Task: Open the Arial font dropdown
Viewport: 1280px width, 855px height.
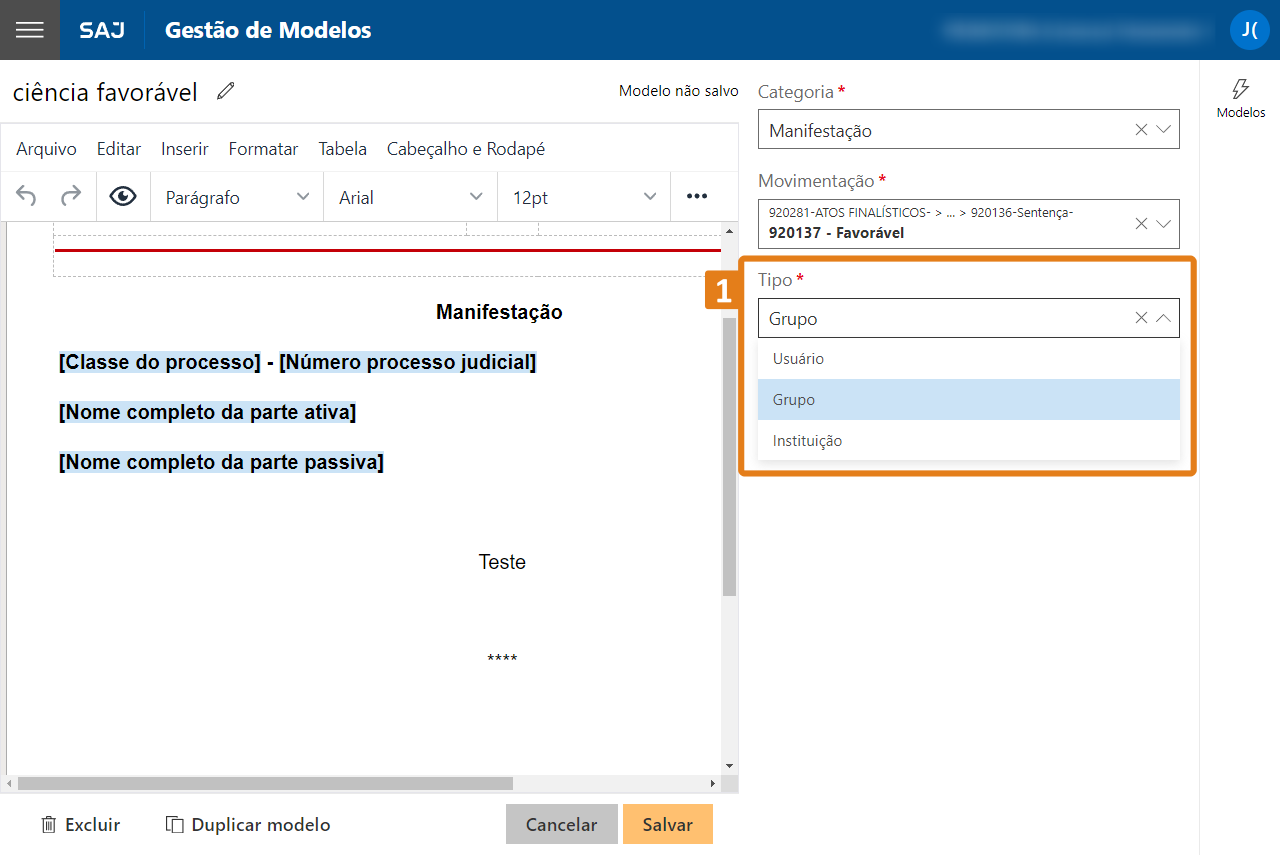Action: (x=410, y=197)
